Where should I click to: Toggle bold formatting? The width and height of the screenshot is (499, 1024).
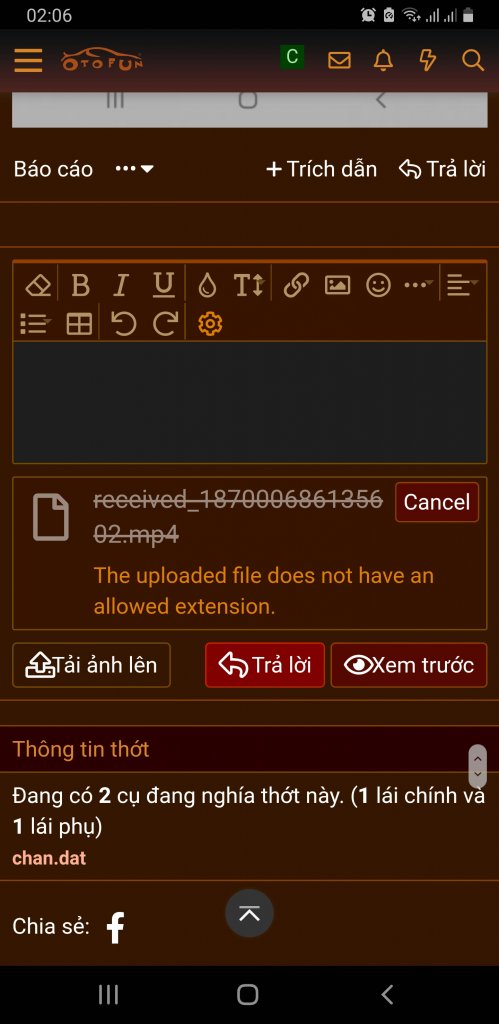[x=80, y=285]
